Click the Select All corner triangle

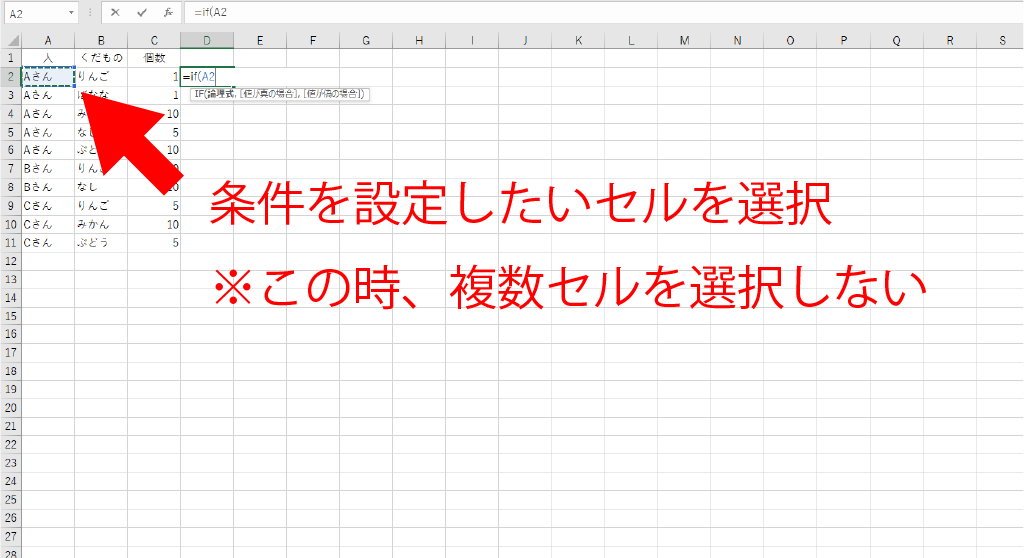coord(10,40)
